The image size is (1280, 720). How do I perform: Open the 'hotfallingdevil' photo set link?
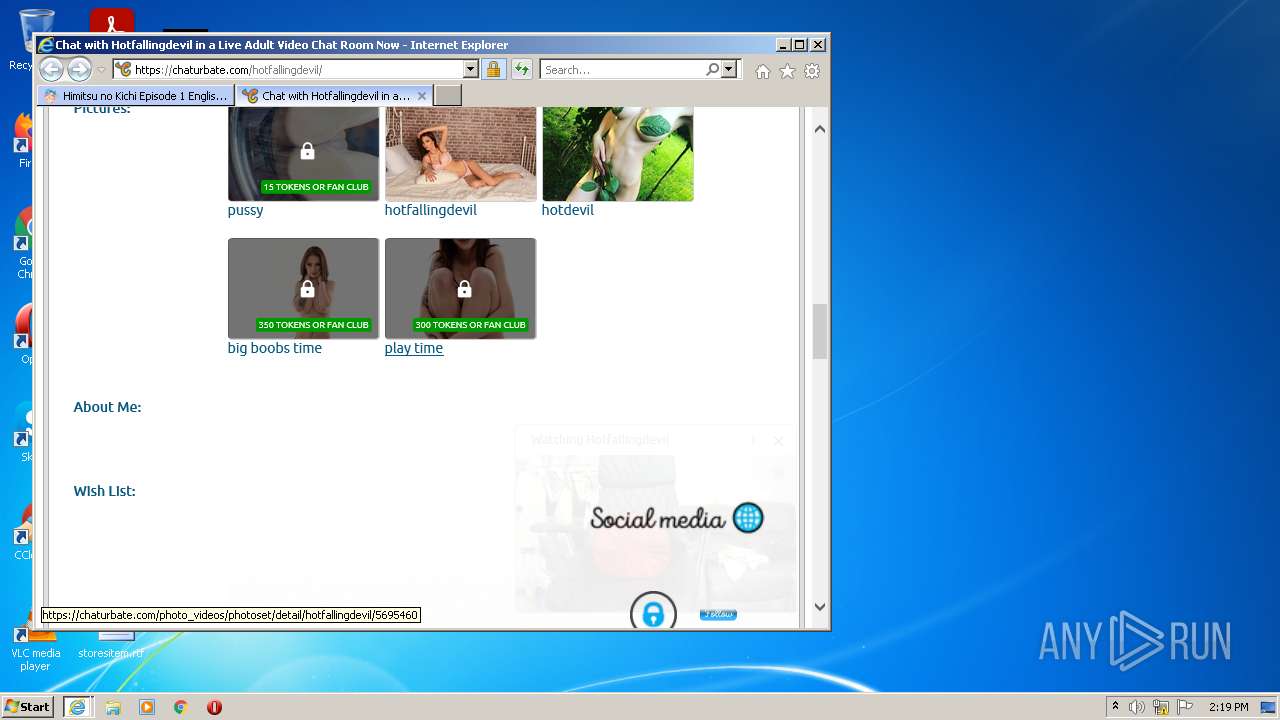click(x=430, y=210)
